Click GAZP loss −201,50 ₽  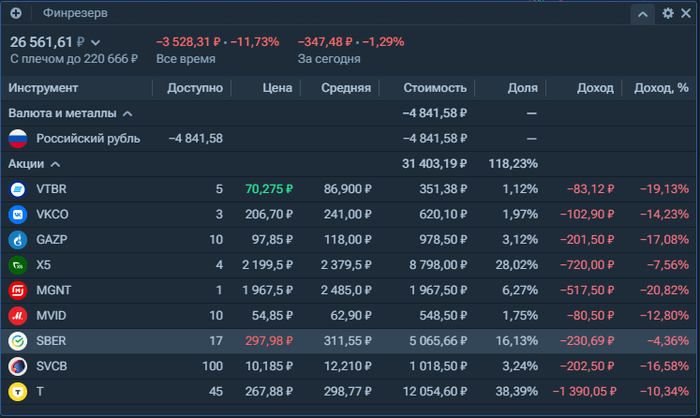[587, 240]
